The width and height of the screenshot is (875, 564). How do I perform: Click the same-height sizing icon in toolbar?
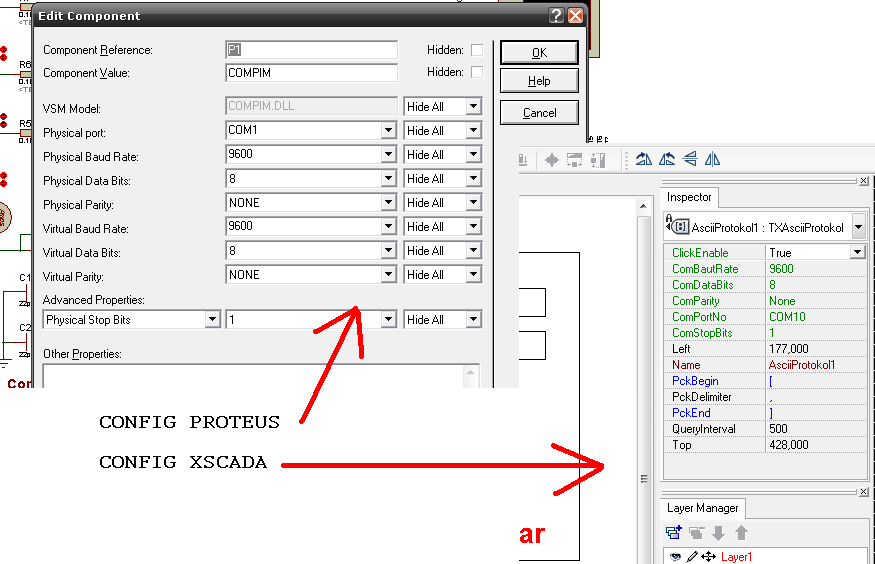point(598,161)
